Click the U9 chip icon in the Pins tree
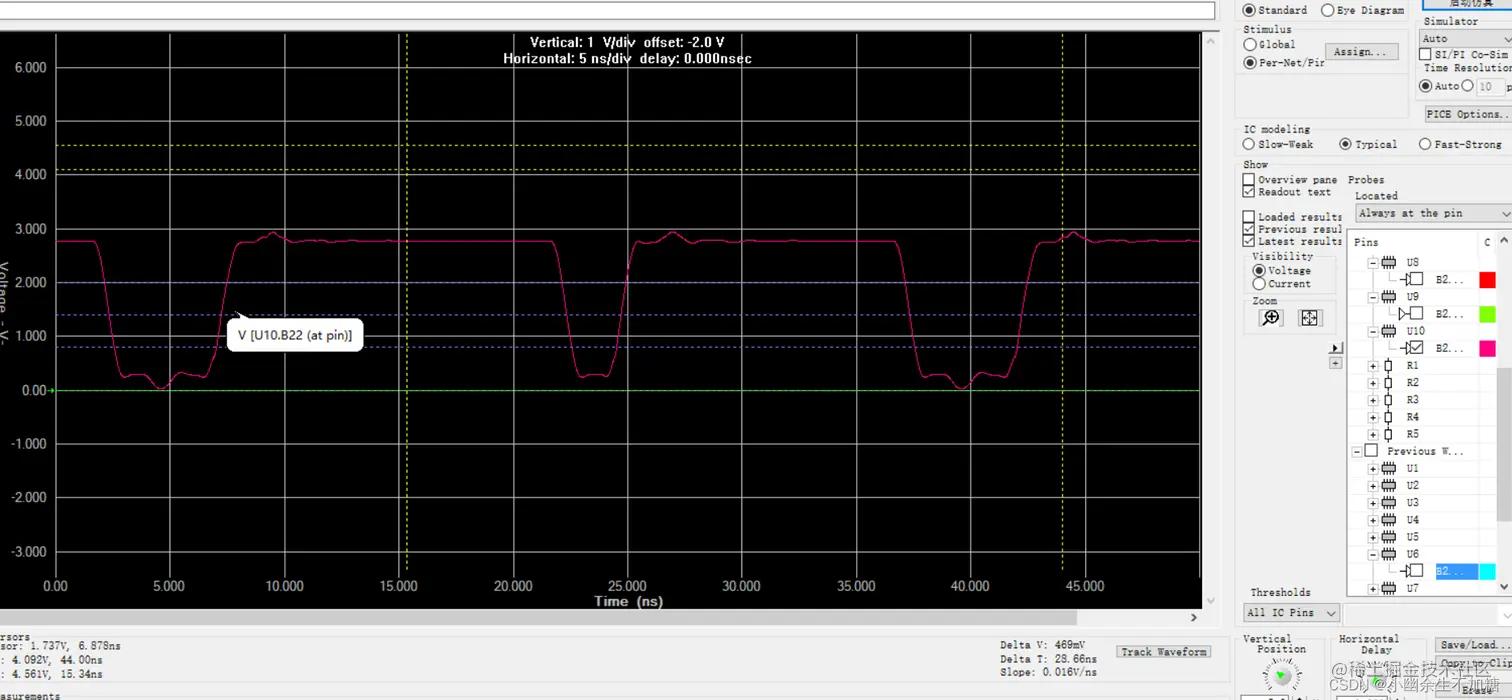 (1388, 297)
